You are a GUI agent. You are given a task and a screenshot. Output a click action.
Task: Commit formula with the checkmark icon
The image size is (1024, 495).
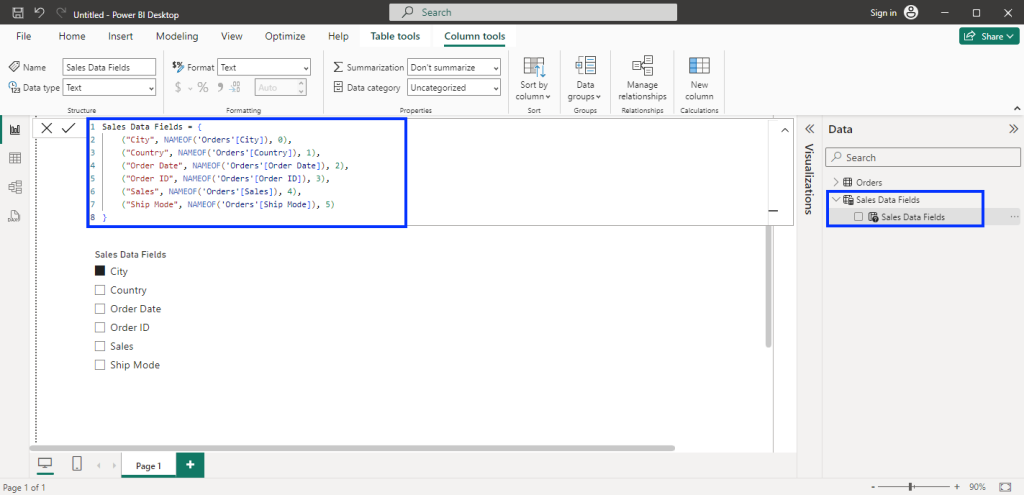(x=69, y=128)
